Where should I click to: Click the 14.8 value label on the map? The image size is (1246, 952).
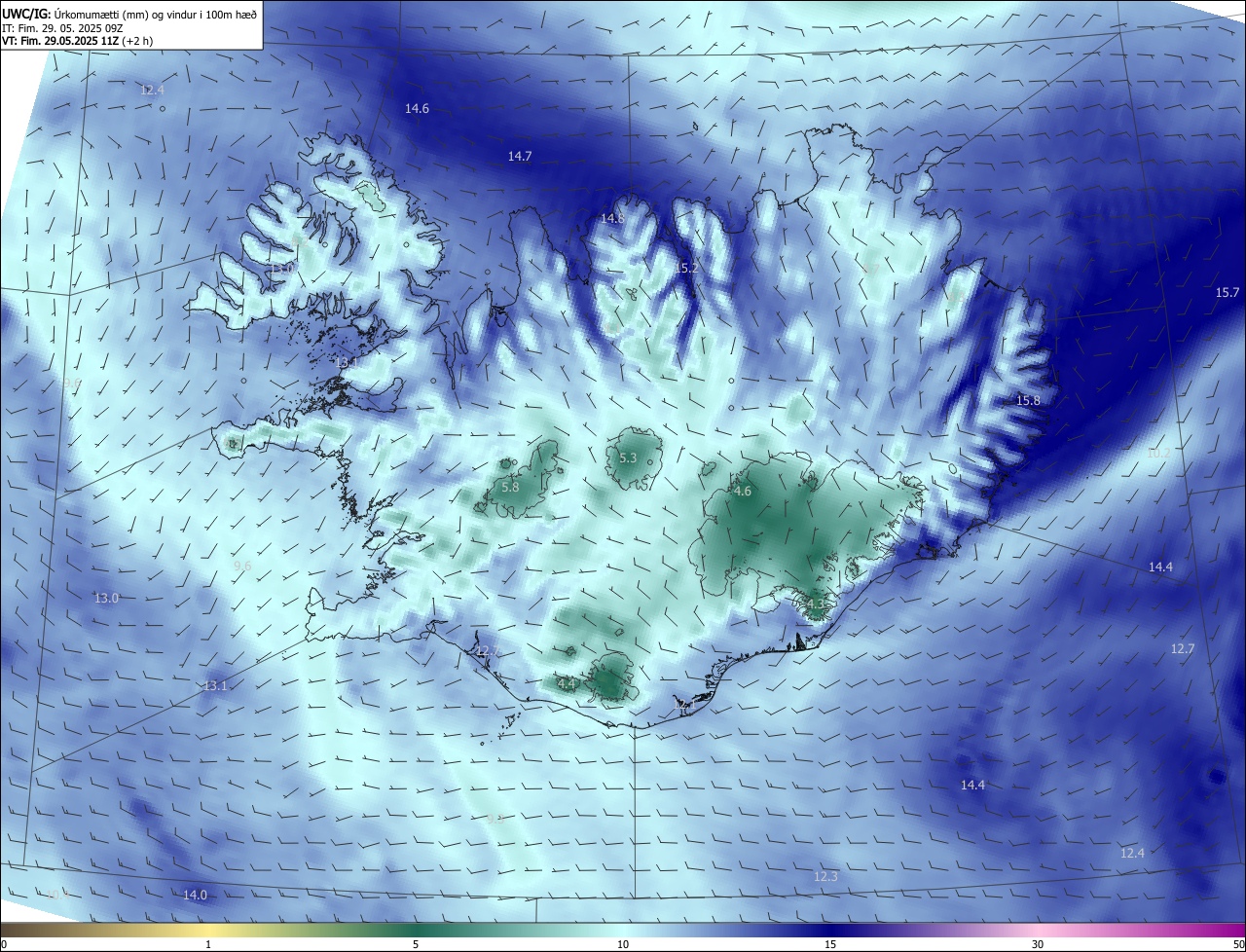[611, 218]
